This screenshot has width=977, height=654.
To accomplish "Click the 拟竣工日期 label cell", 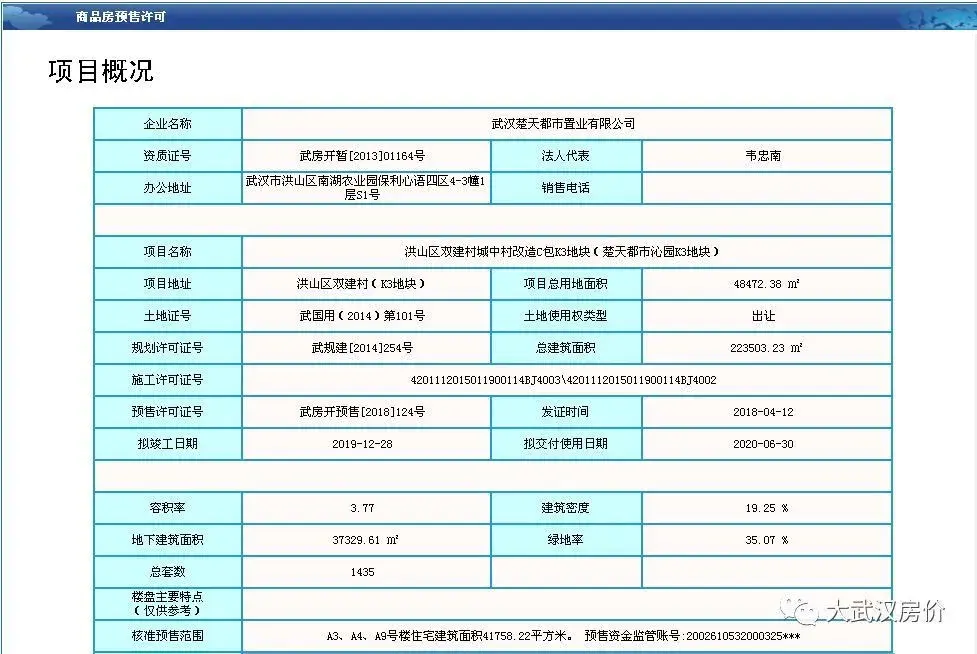I will click(168, 443).
